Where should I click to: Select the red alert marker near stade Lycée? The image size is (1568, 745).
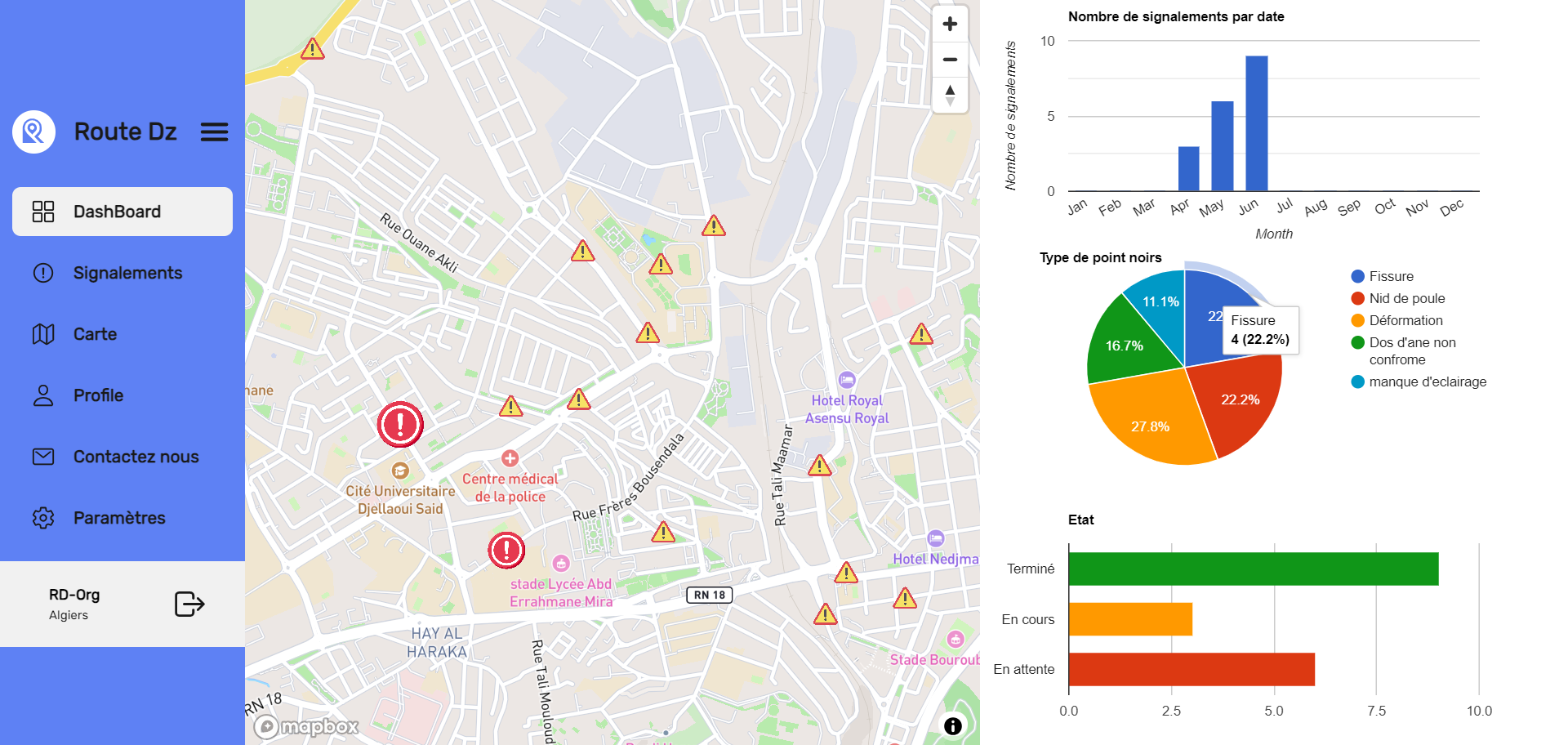coord(506,551)
